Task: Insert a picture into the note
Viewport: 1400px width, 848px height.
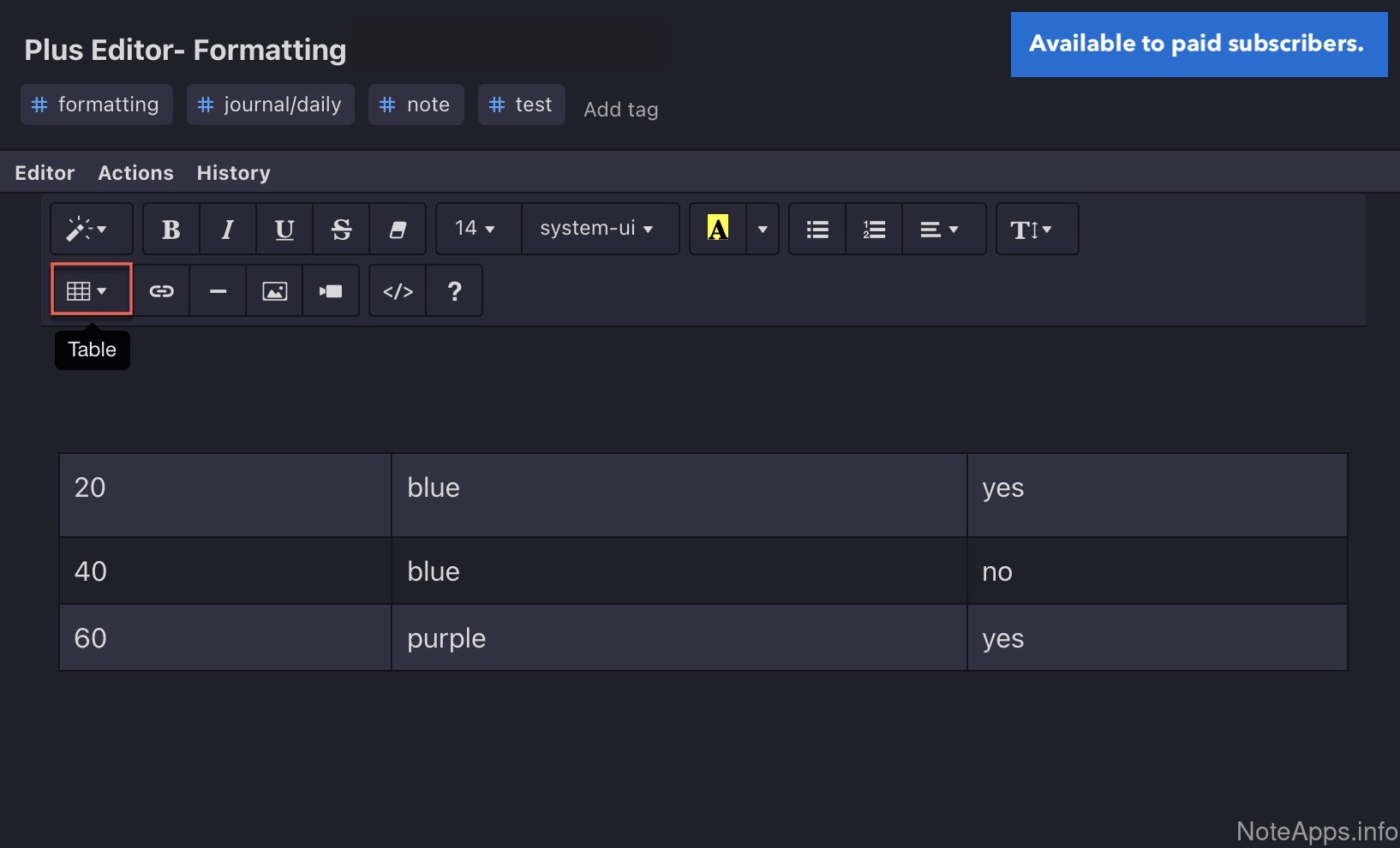Action: [274, 291]
